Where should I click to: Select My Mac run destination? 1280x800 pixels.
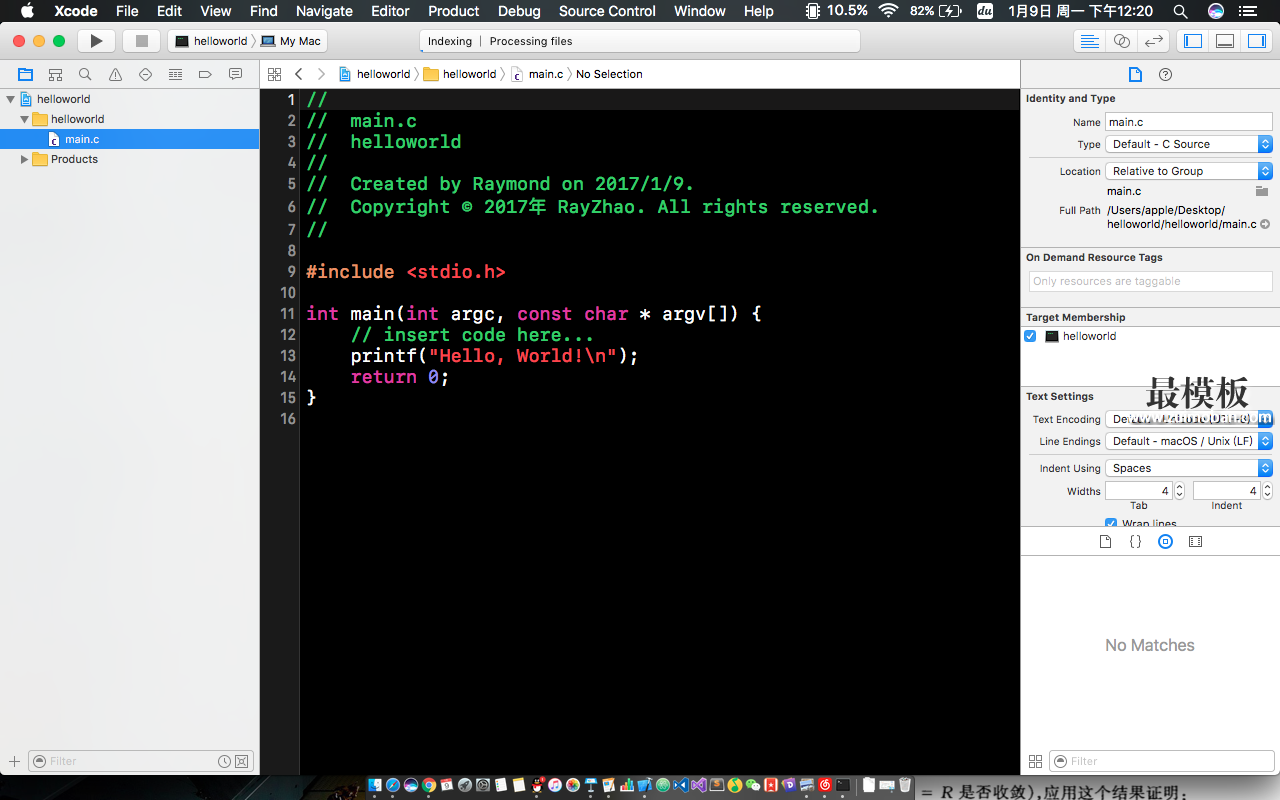(292, 41)
